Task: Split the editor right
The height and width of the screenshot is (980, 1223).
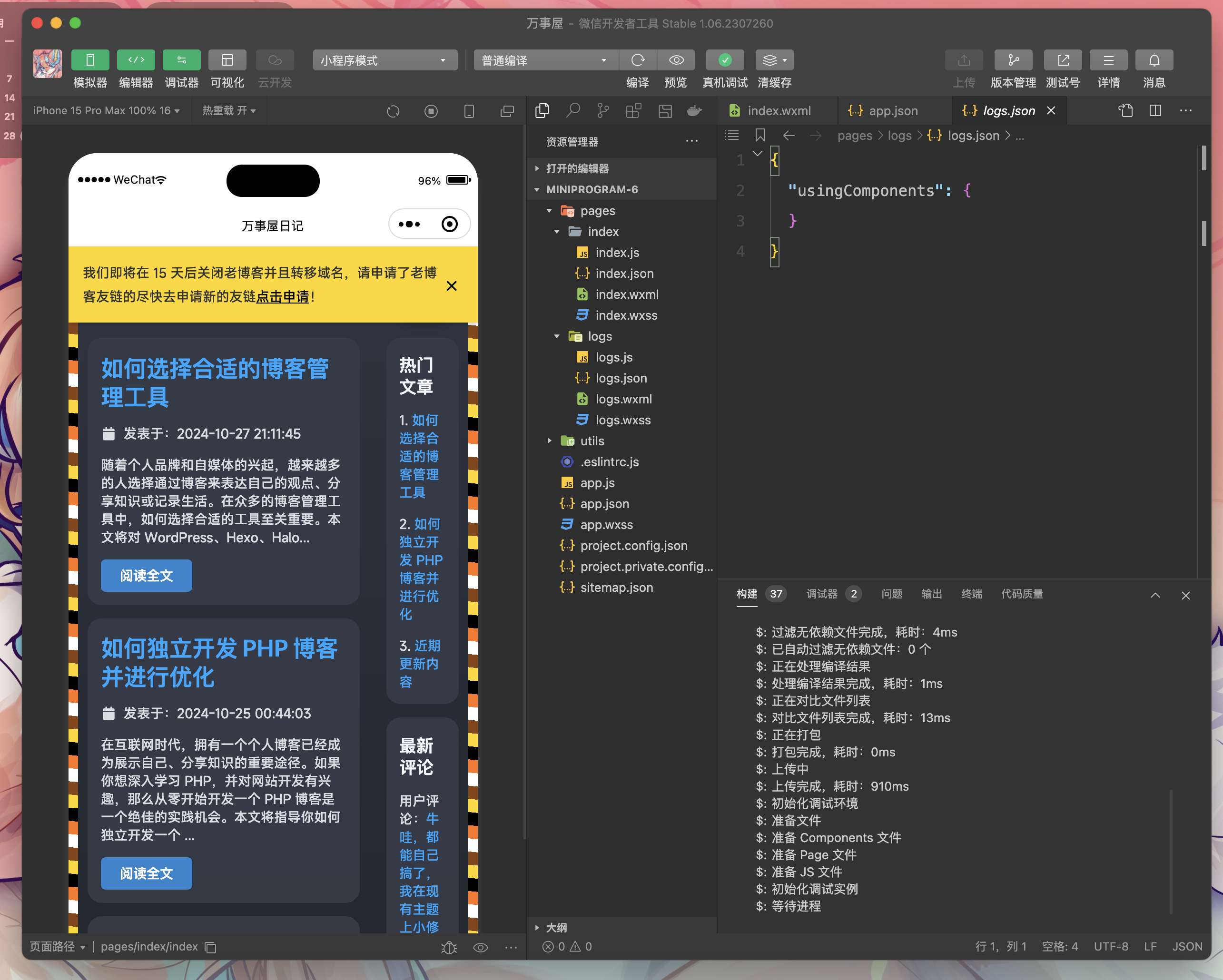Action: [1155, 110]
